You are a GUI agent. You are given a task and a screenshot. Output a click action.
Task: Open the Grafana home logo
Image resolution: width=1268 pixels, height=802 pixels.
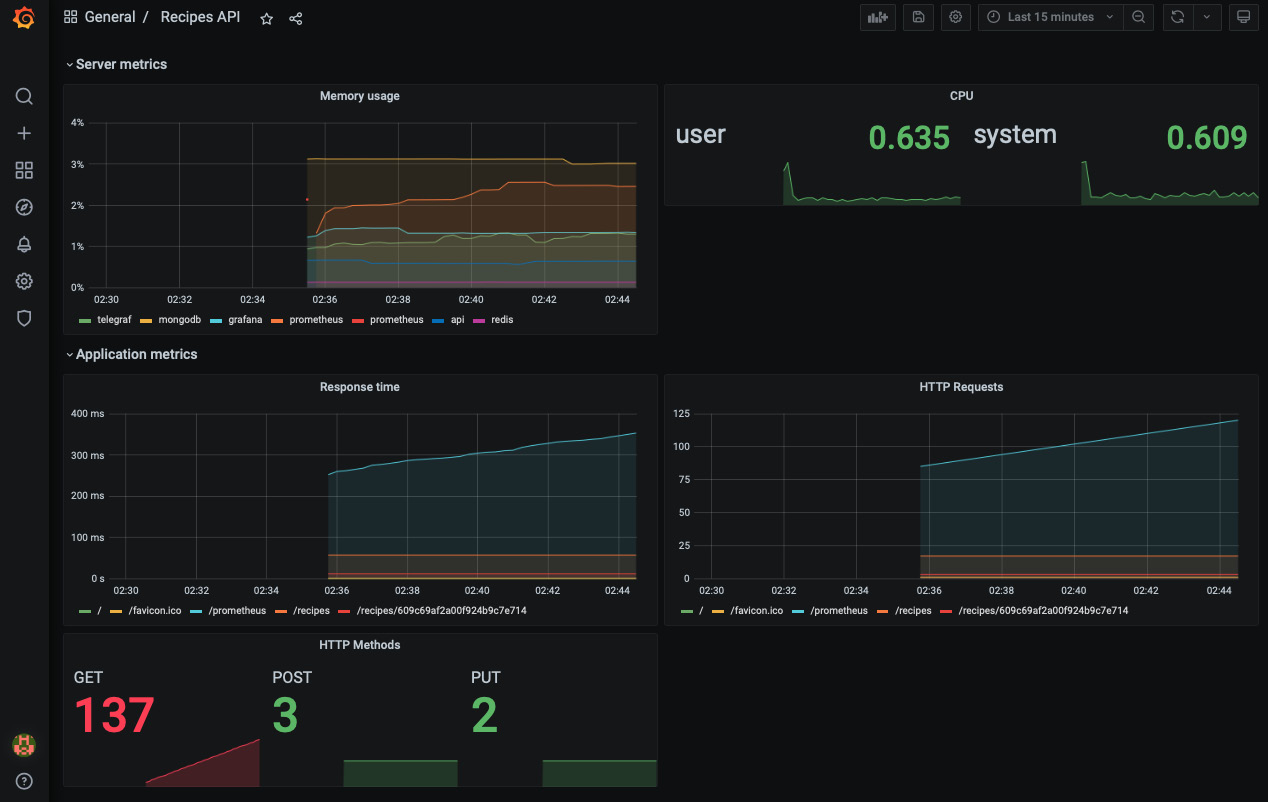pos(24,18)
